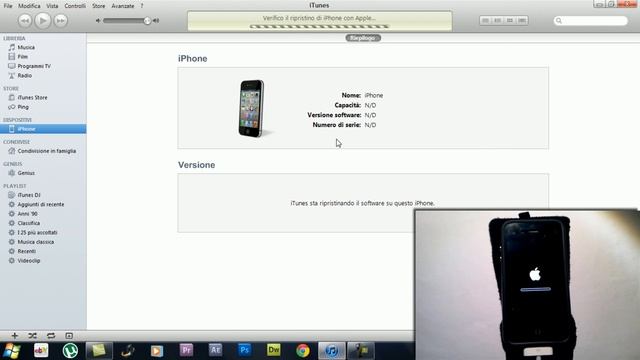Open the Modifica menu

pos(29,6)
